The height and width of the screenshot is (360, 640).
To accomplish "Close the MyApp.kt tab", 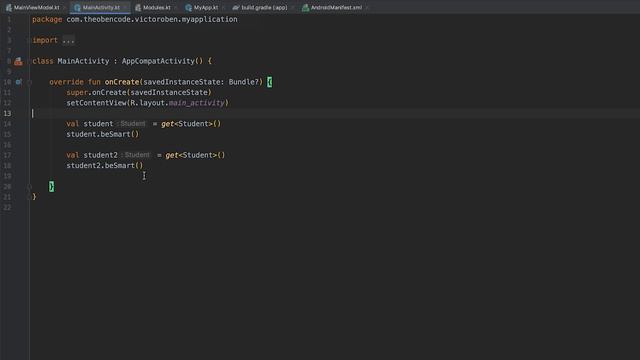I will click(x=224, y=8).
